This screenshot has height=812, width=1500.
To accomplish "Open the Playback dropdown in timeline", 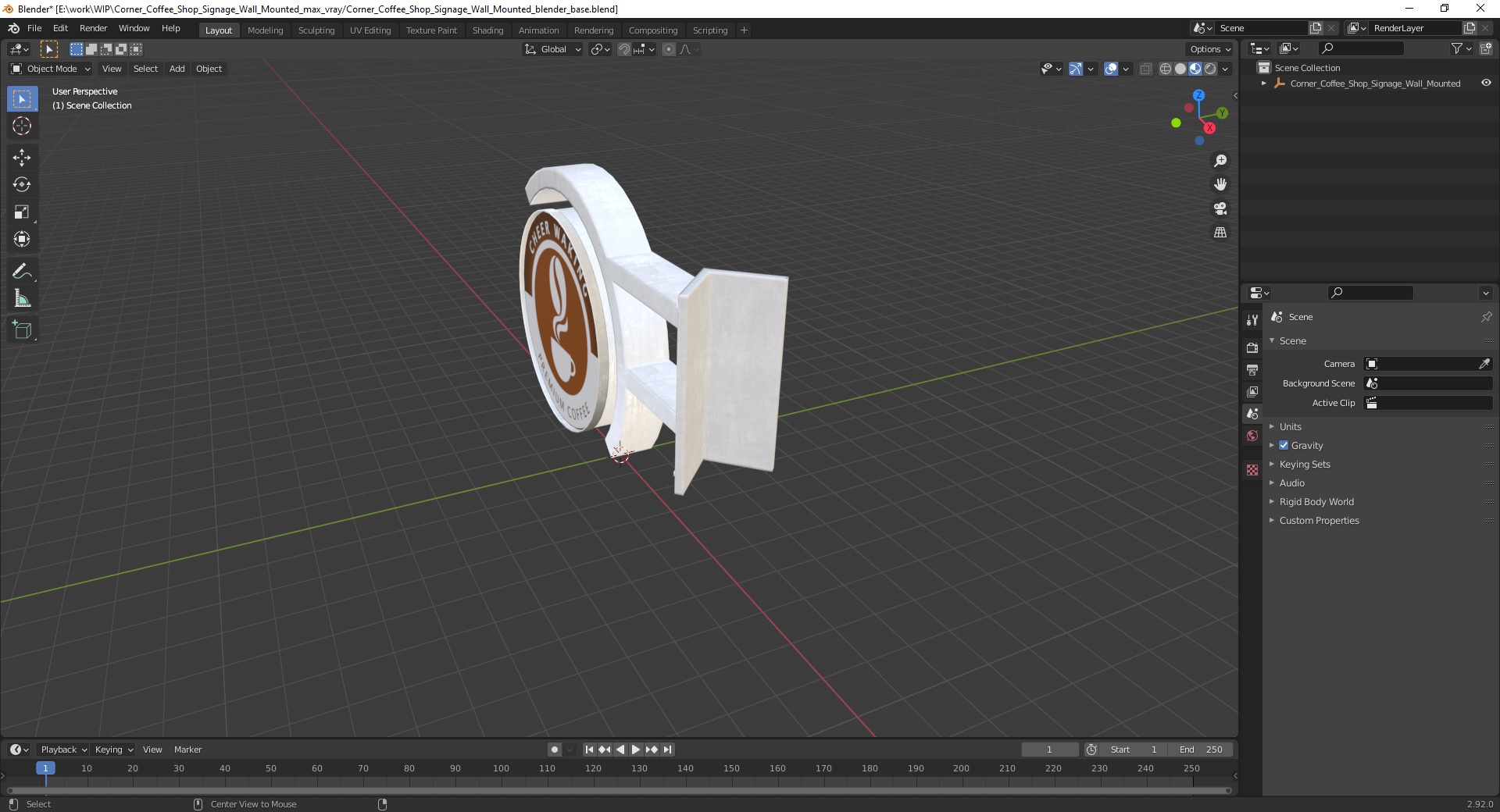I will pyautogui.click(x=63, y=750).
